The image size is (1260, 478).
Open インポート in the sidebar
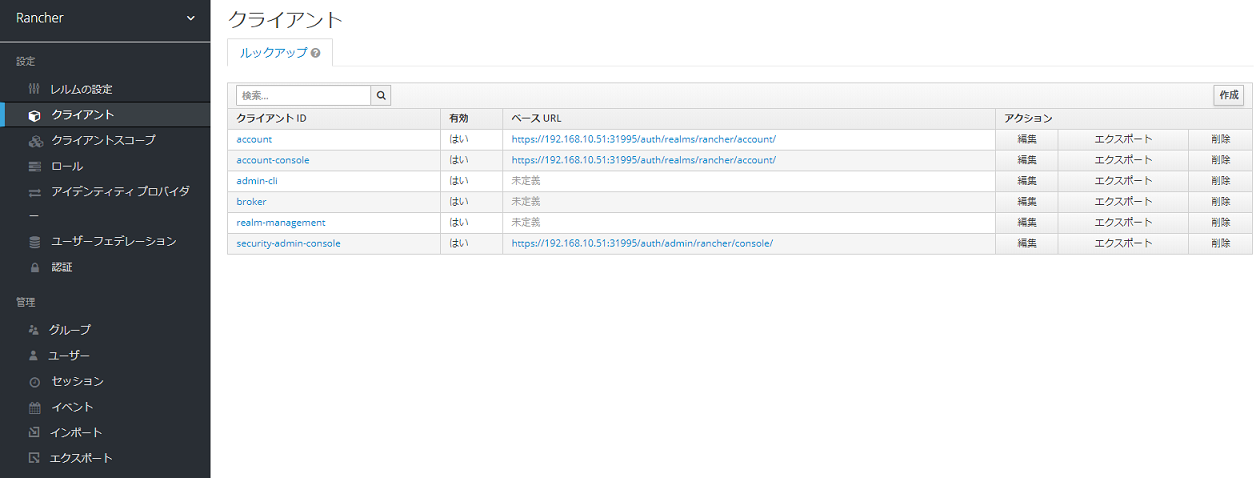(x=77, y=433)
